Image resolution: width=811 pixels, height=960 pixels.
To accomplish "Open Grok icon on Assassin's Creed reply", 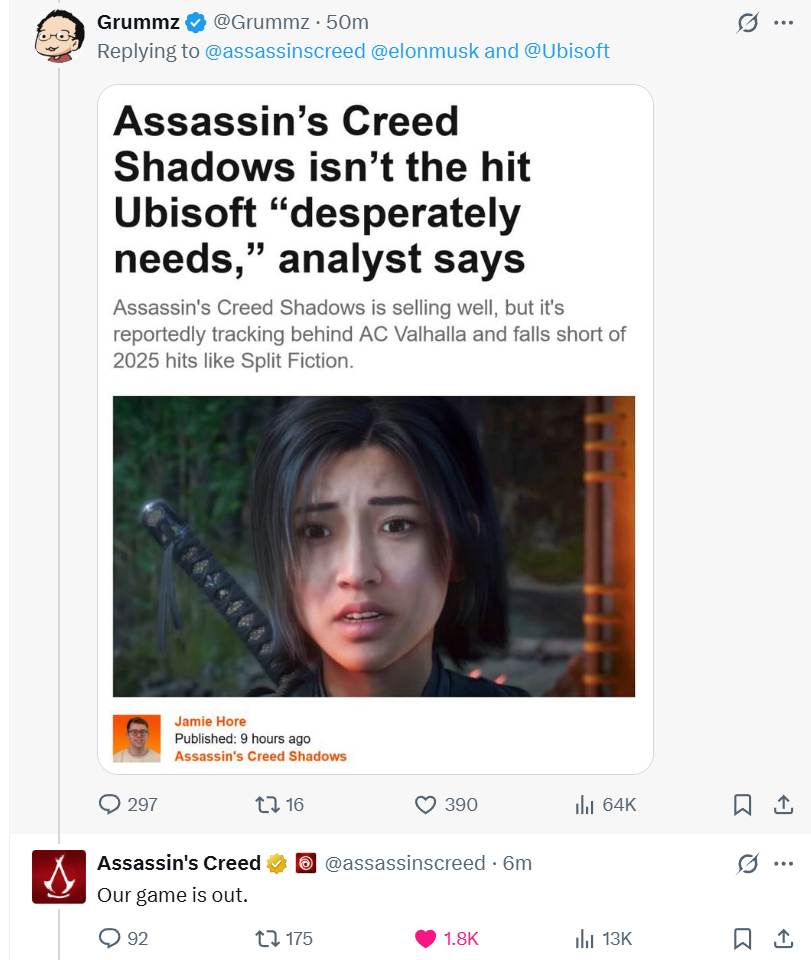I will pyautogui.click(x=748, y=864).
